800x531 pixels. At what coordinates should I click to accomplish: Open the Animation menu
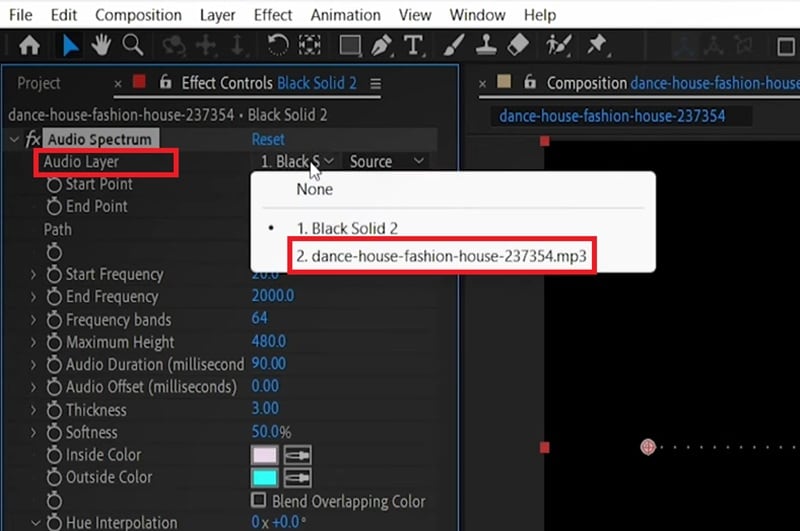345,15
